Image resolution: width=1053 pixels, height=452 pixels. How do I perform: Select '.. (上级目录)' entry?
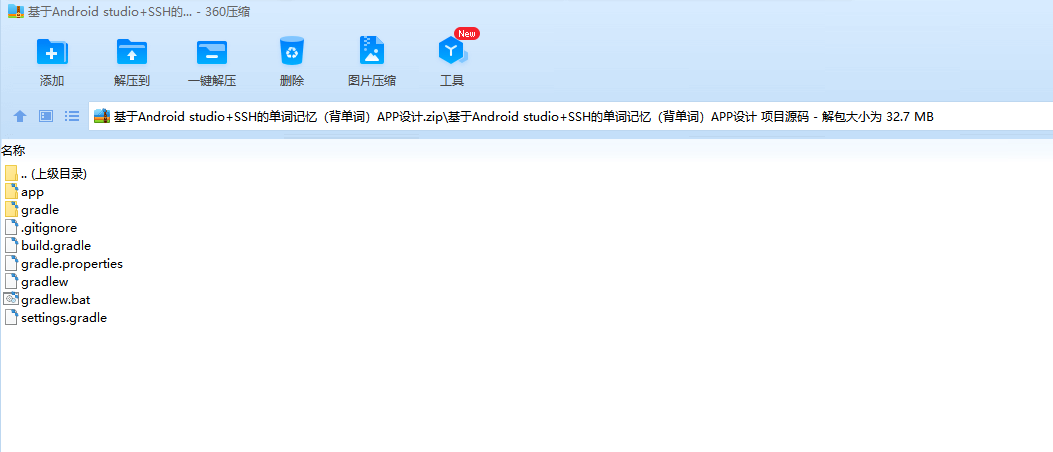(x=54, y=173)
